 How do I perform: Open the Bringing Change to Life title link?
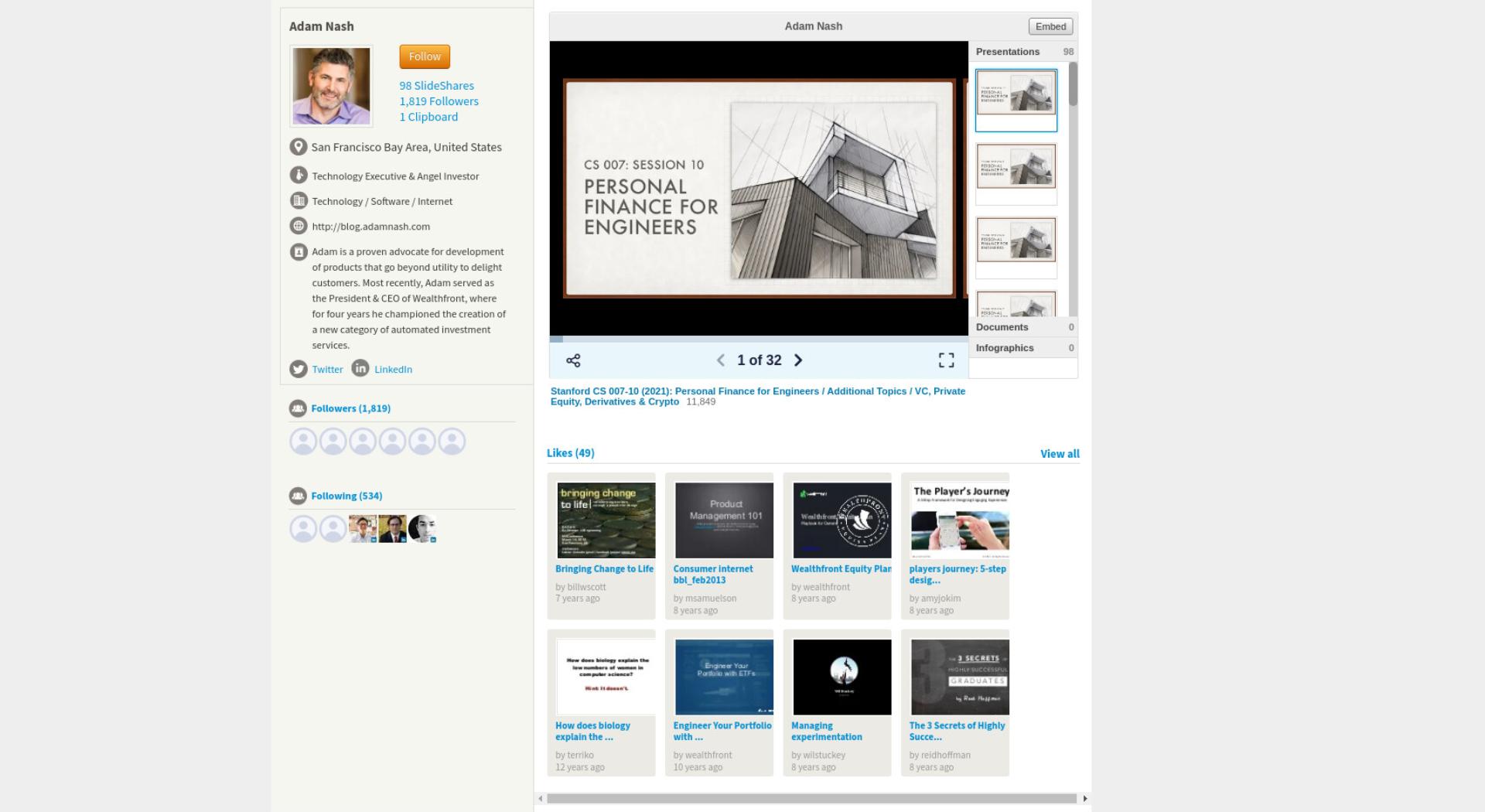click(604, 569)
